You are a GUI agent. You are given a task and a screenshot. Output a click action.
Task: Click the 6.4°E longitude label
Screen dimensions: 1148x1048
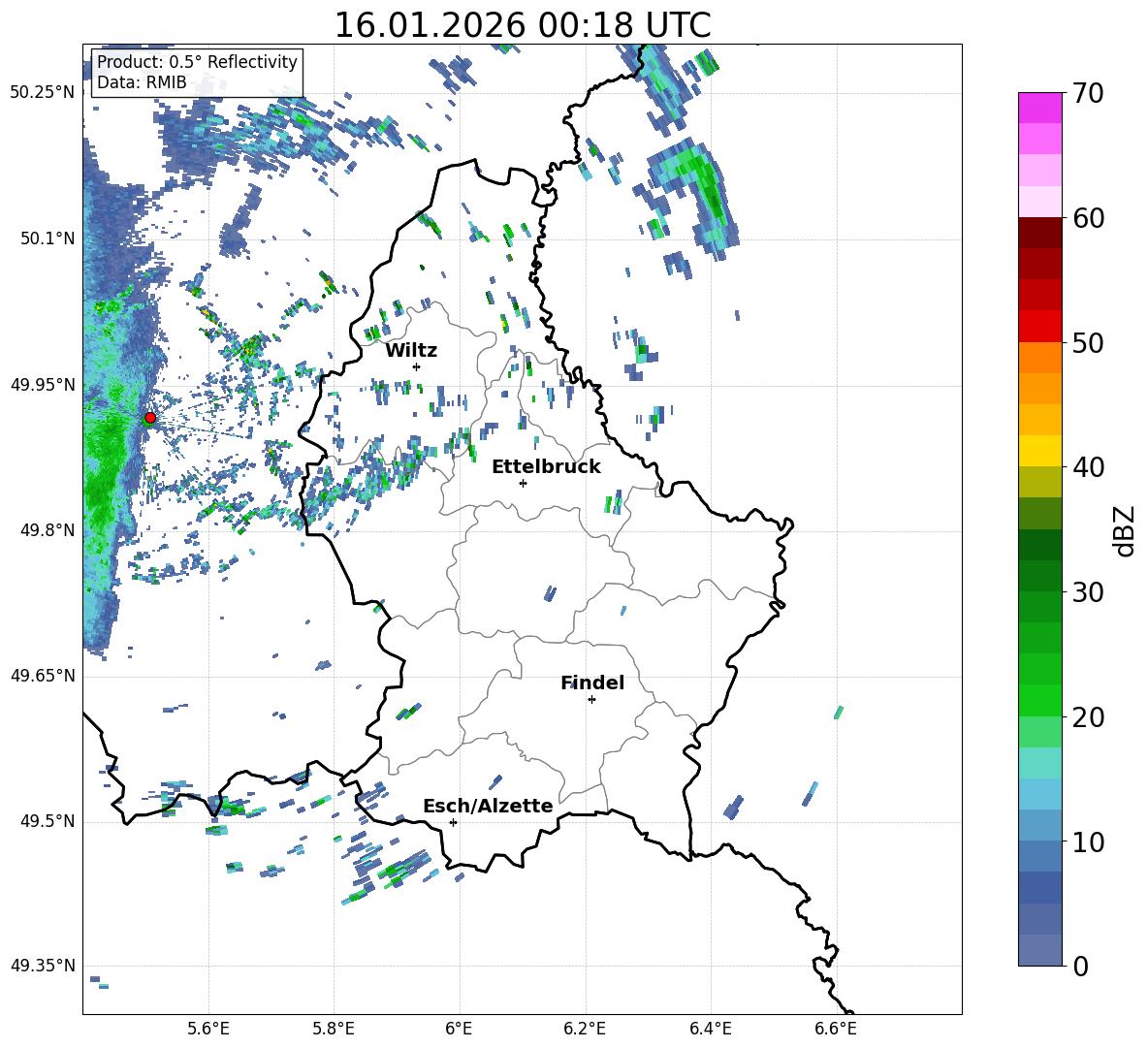(711, 1029)
